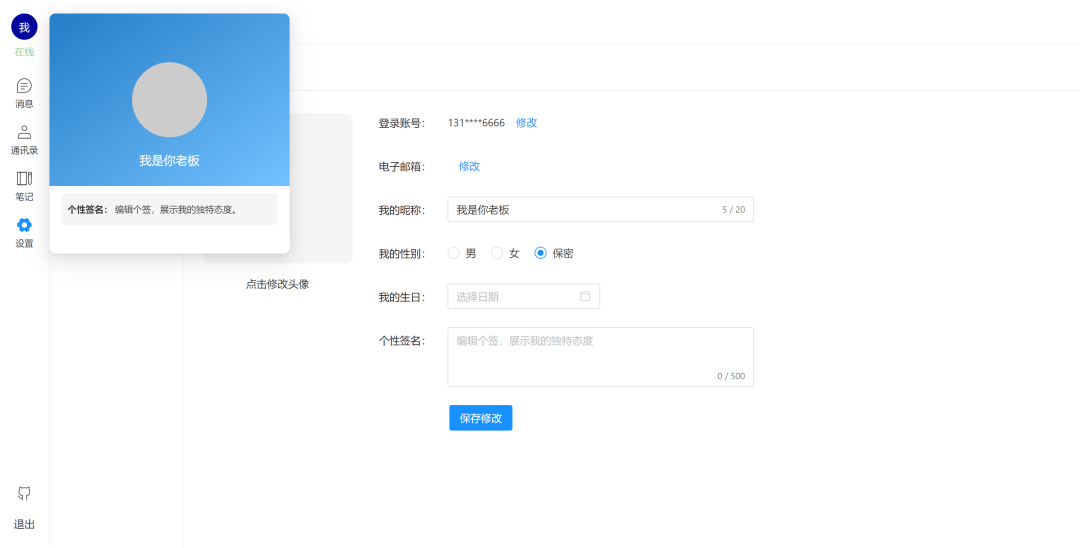Viewport: 1080px width, 548px height.
Task: Click the masked account number 131****6666
Action: click(x=476, y=123)
